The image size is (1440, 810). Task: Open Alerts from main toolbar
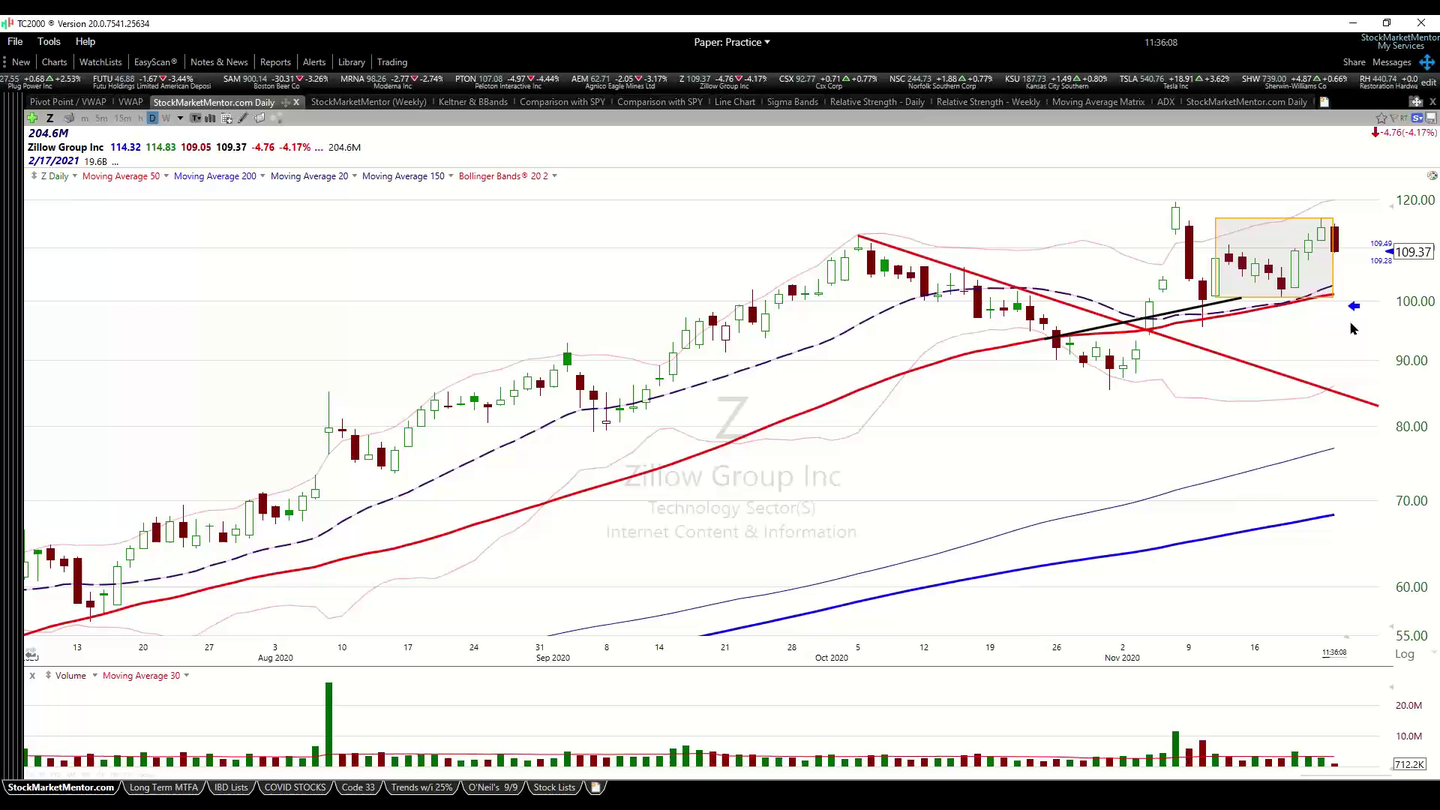(314, 62)
